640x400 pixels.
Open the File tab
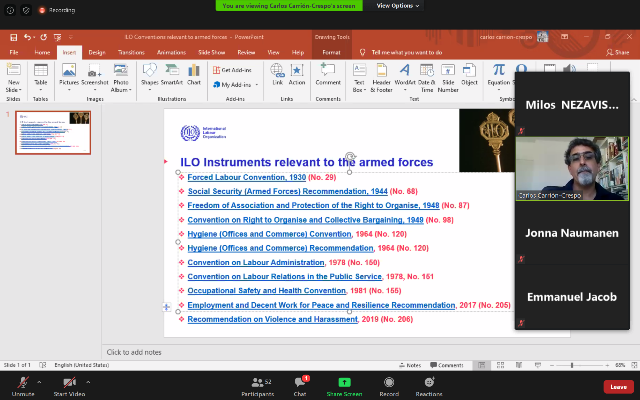(14, 52)
